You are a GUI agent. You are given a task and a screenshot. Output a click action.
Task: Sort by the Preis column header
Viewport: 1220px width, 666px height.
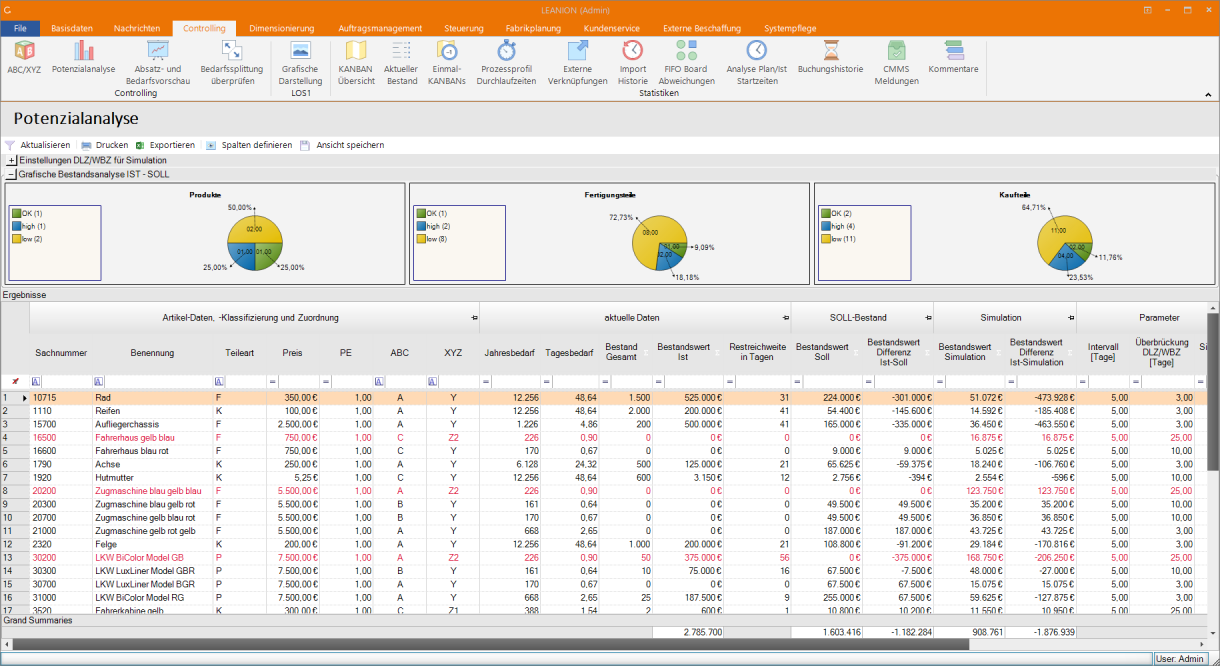tap(292, 352)
